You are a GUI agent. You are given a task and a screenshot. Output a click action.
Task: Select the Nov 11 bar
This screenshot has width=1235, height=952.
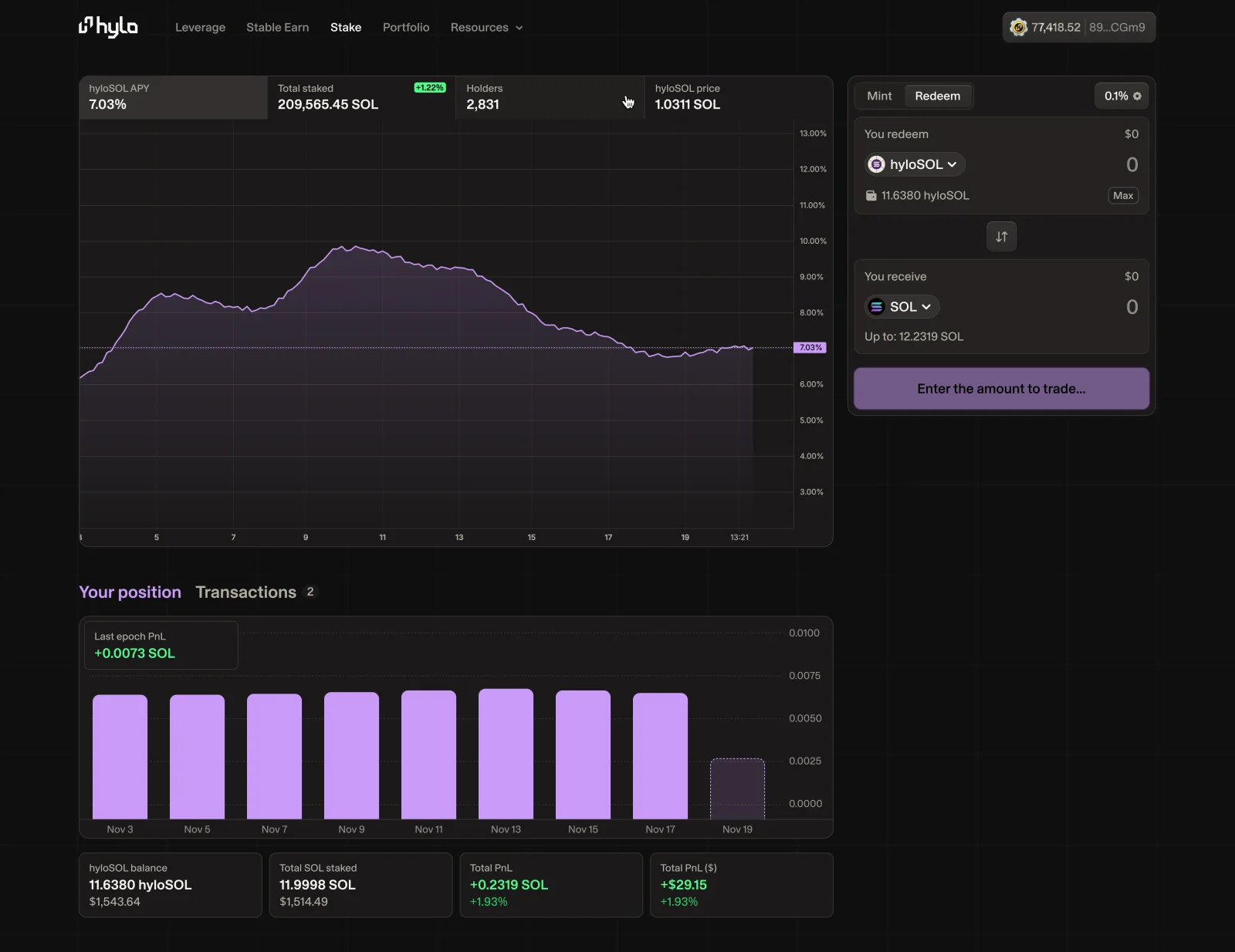point(428,755)
